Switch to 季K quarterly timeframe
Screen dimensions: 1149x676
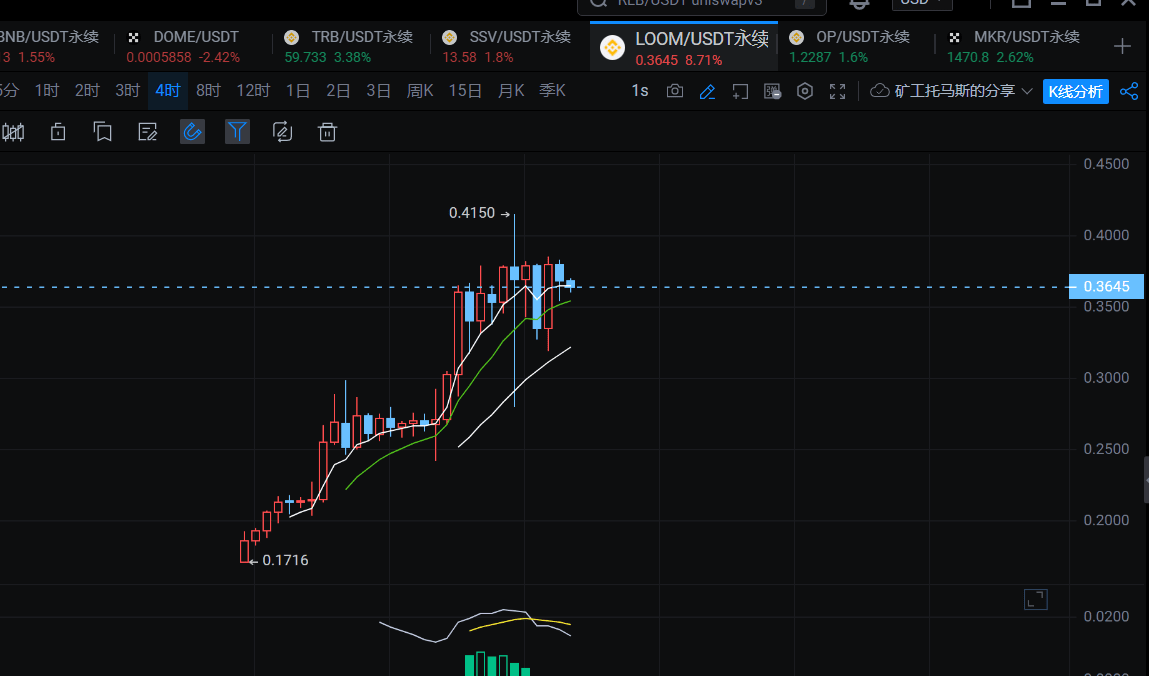tap(553, 91)
